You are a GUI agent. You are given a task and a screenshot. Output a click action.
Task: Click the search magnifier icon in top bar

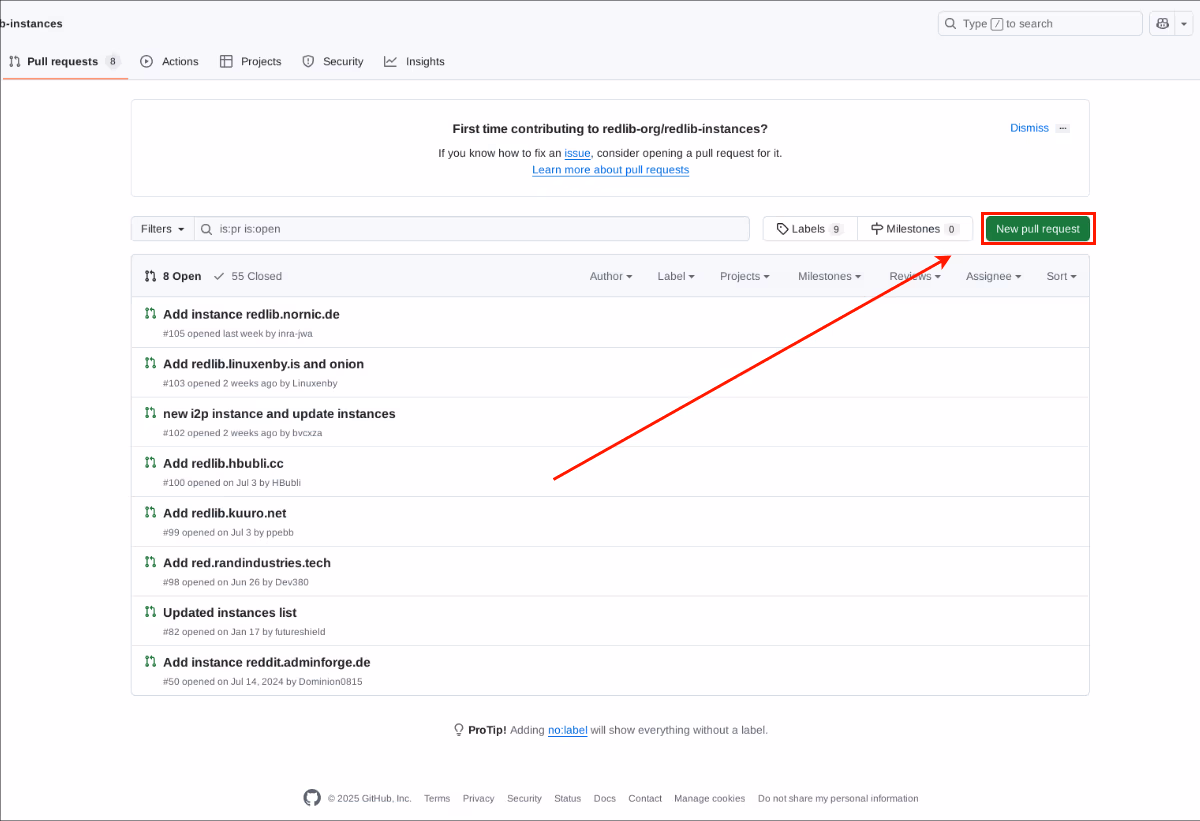[x=951, y=24]
